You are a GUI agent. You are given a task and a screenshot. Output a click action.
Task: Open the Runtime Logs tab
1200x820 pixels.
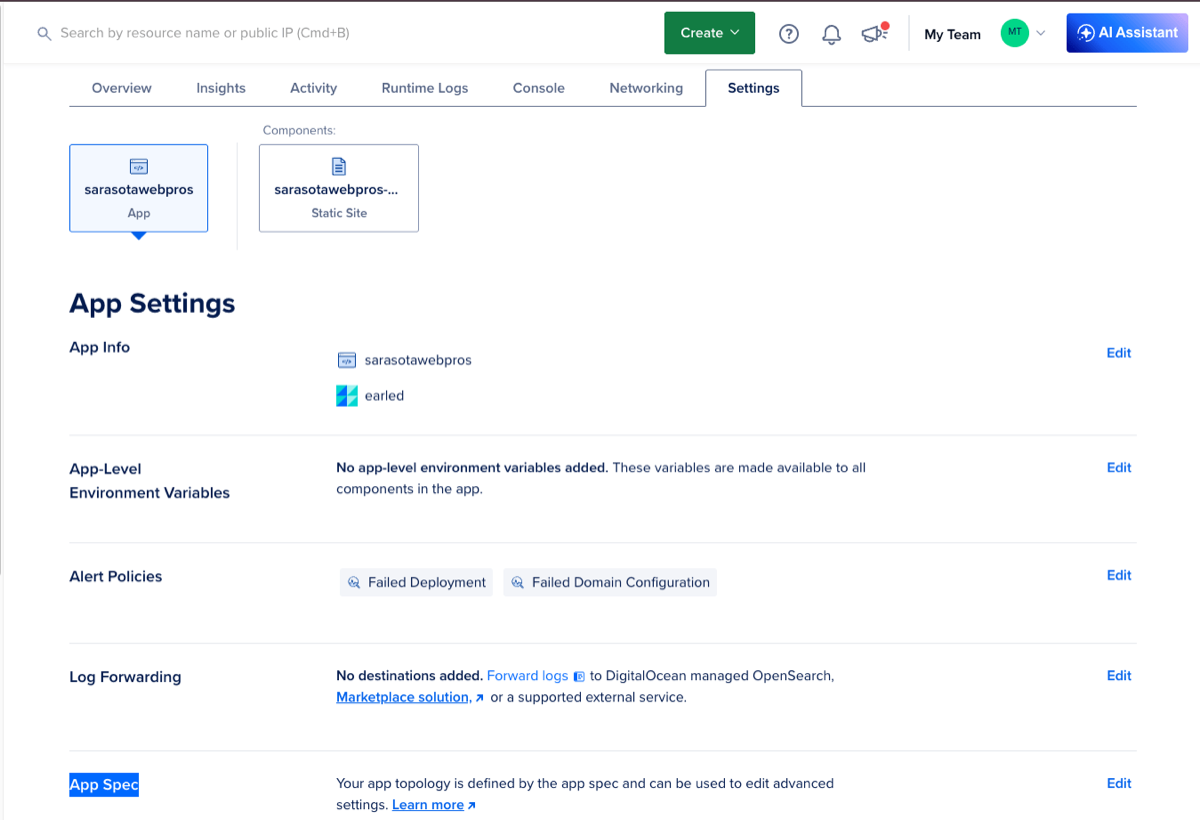[425, 88]
